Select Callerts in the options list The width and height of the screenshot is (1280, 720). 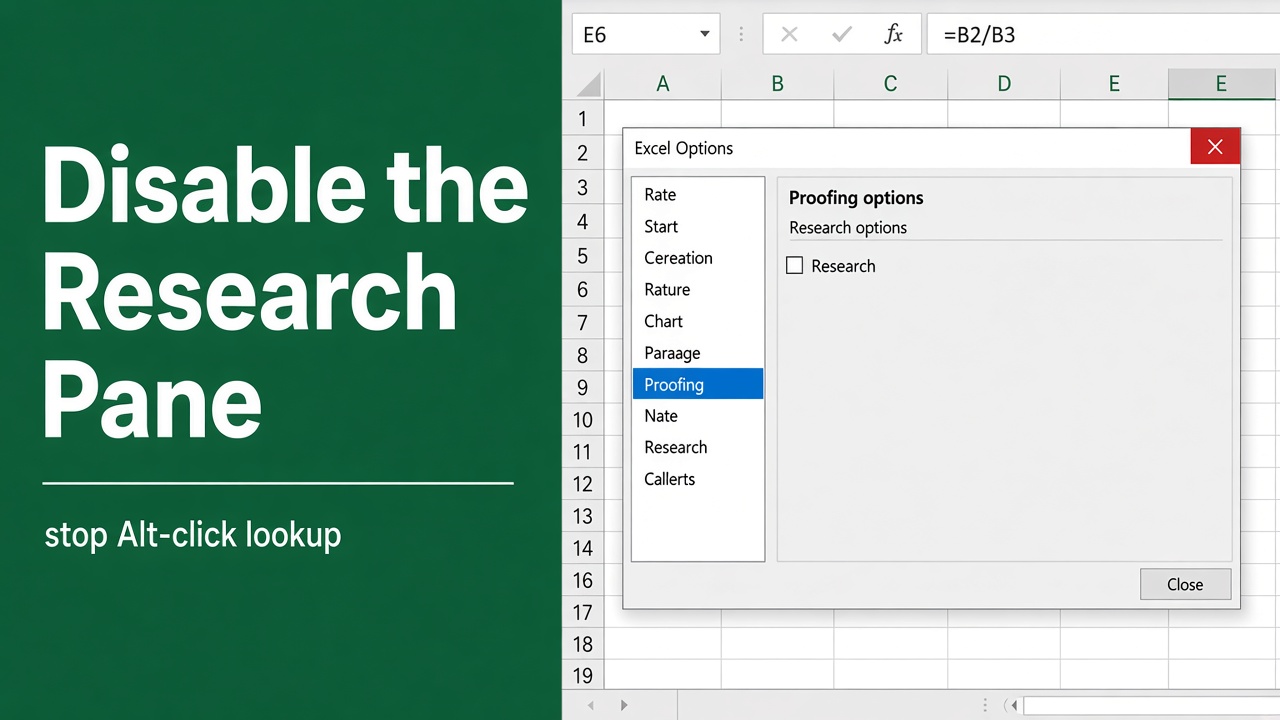[697, 479]
